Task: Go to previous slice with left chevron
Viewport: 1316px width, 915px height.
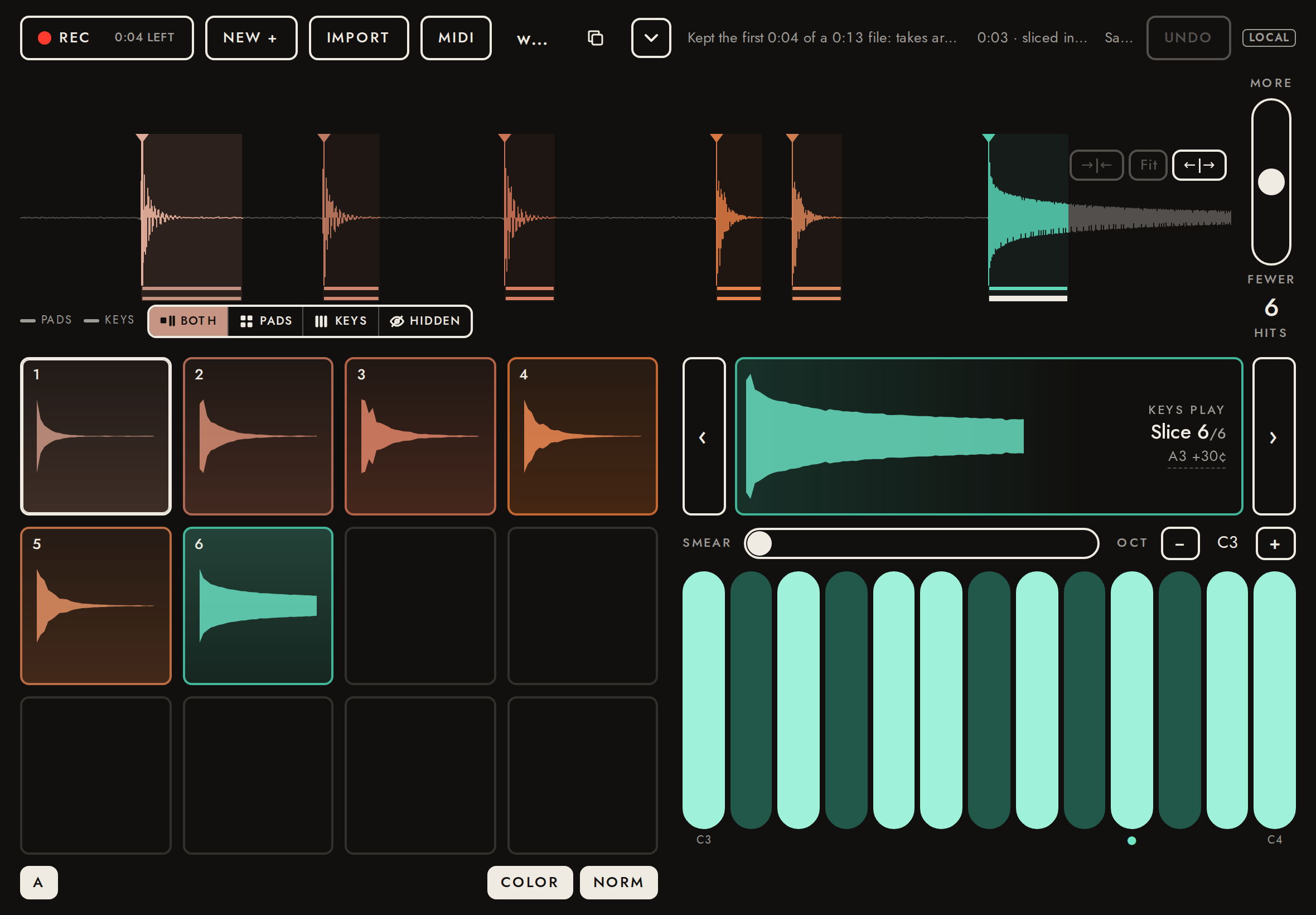Action: click(704, 437)
